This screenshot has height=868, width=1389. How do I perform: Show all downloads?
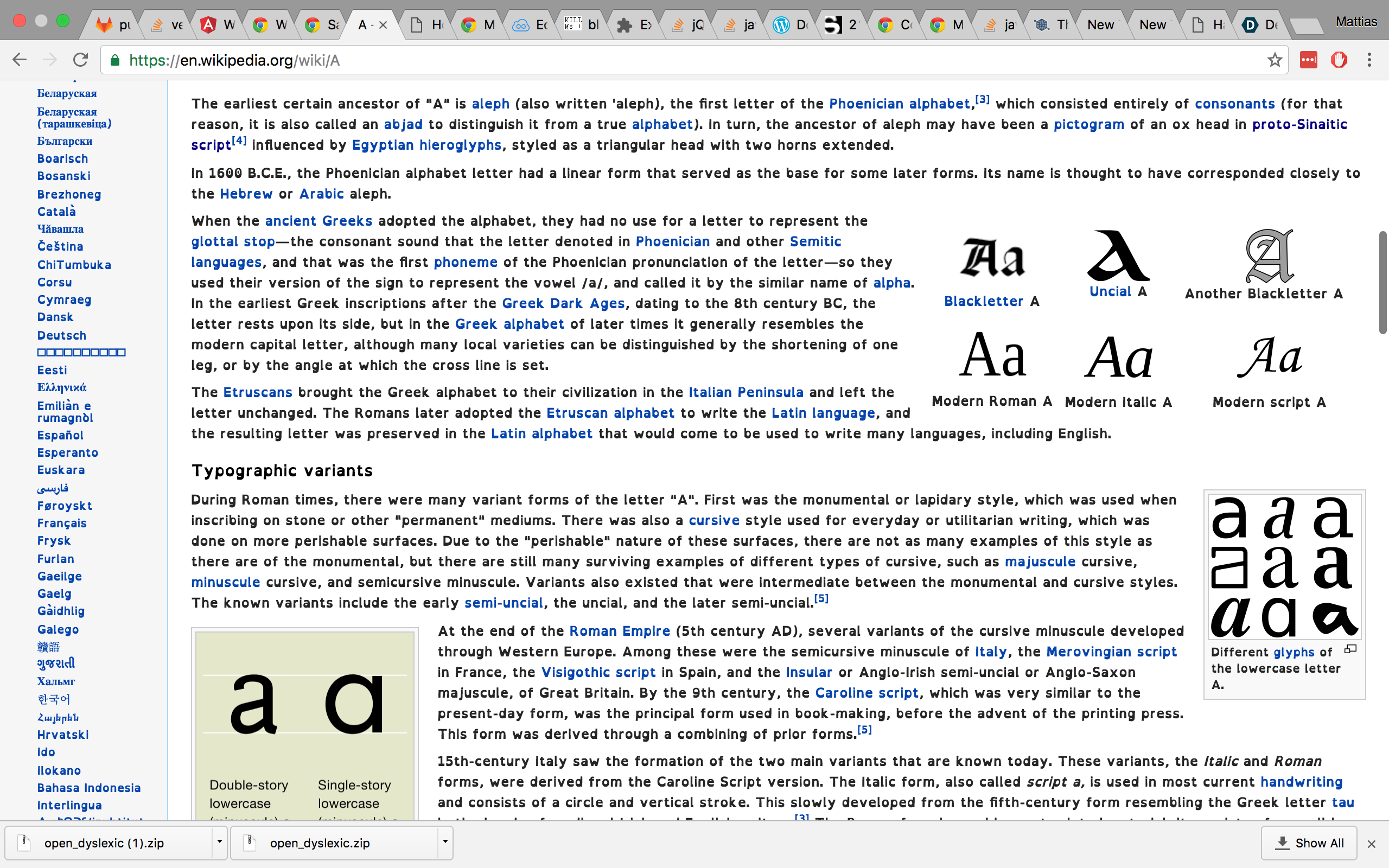coord(1309,843)
